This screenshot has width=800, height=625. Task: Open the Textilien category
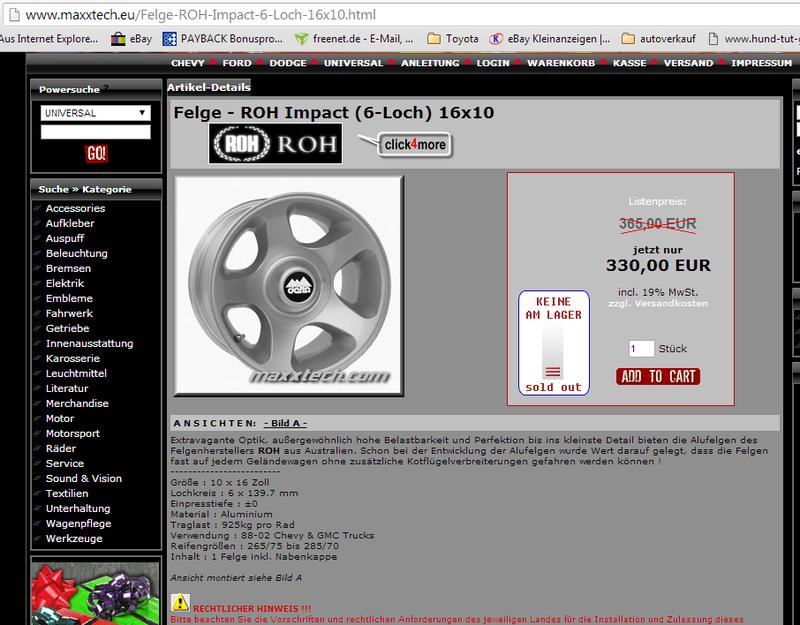point(67,493)
